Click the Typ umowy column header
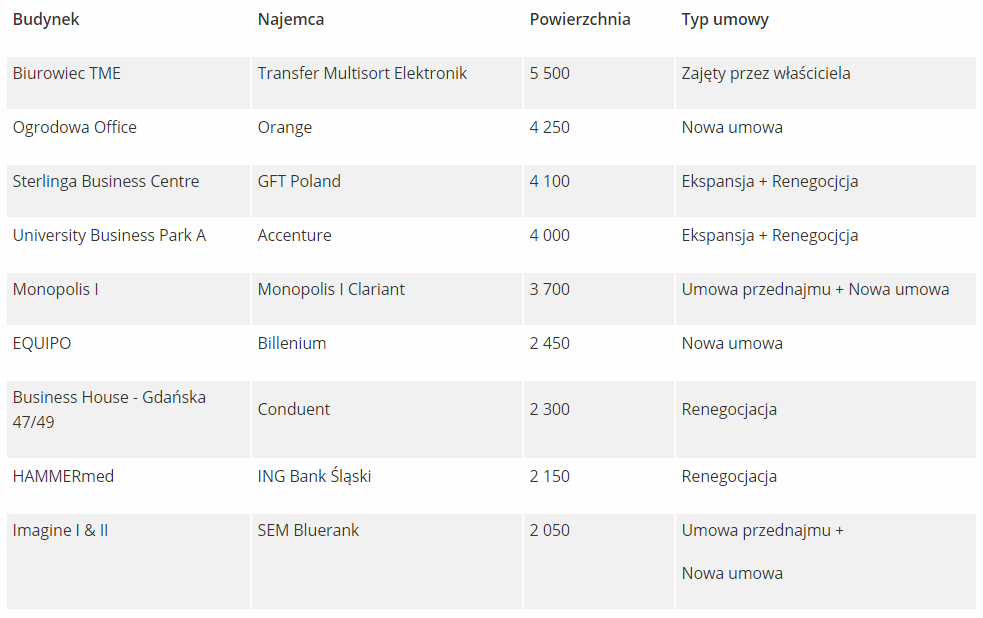Viewport: 983px width, 618px height. pyautogui.click(x=725, y=19)
